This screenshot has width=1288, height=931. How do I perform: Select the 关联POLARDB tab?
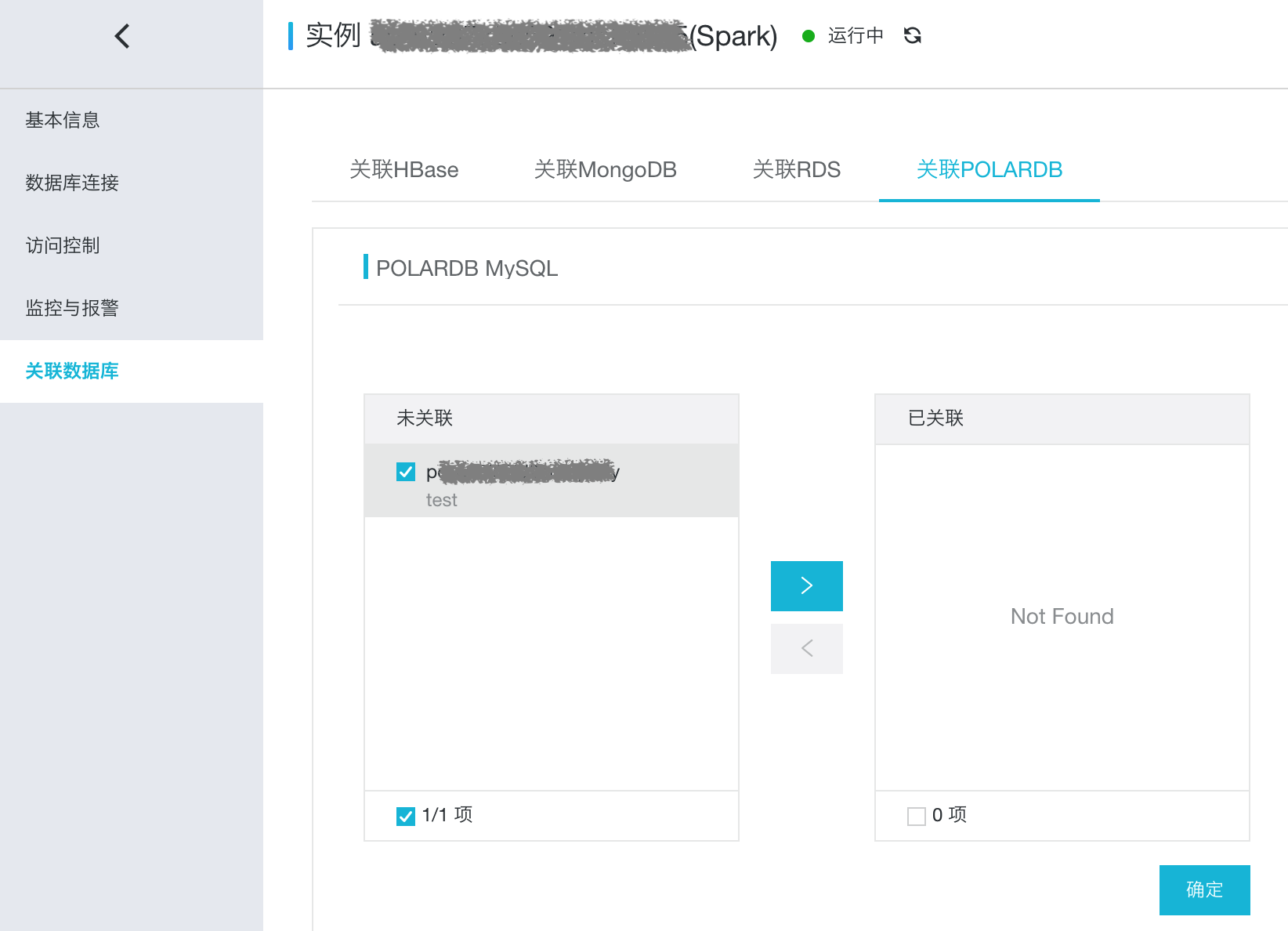coord(990,169)
